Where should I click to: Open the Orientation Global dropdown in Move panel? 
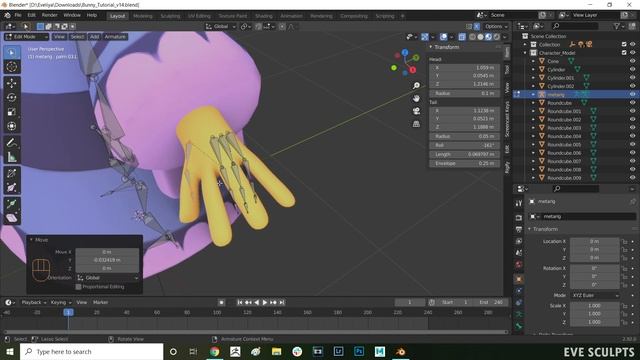pyautogui.click(x=107, y=278)
